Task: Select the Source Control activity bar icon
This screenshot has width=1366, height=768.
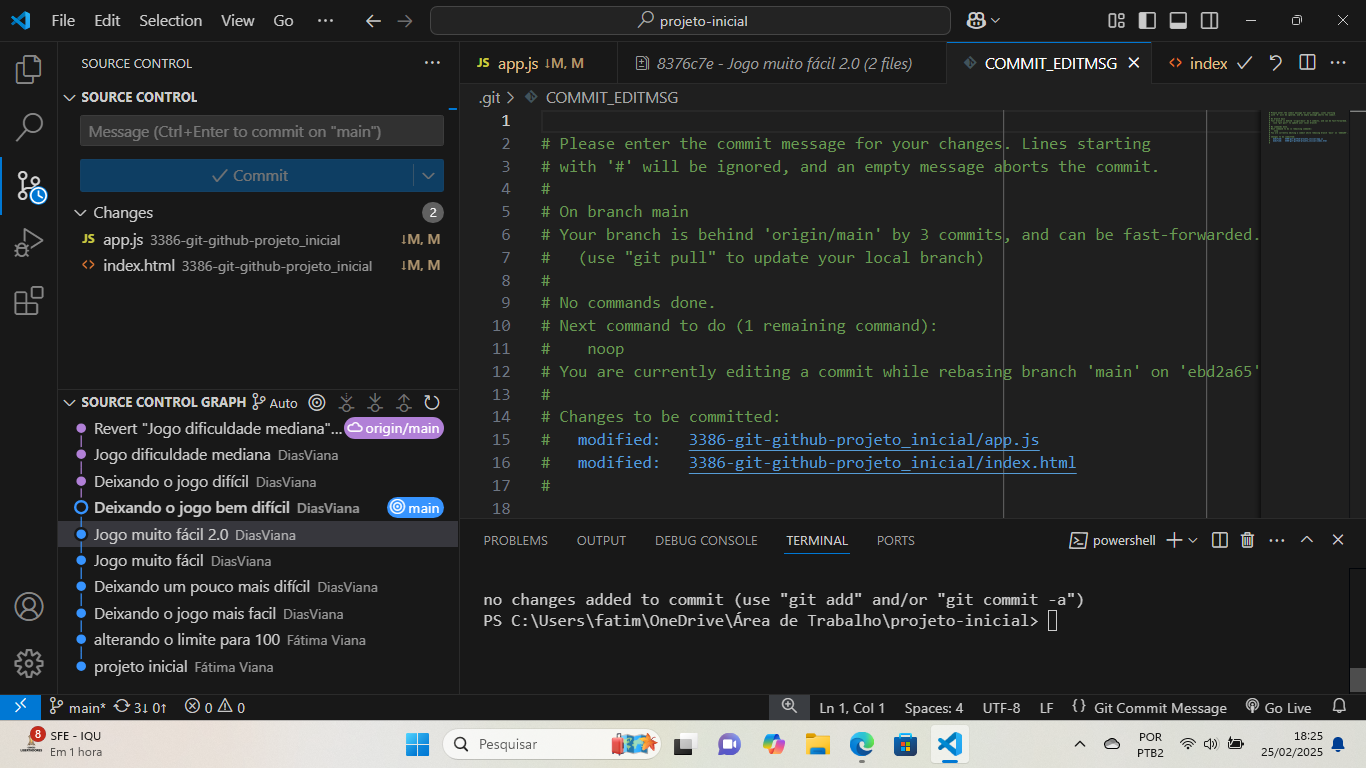Action: pyautogui.click(x=29, y=185)
